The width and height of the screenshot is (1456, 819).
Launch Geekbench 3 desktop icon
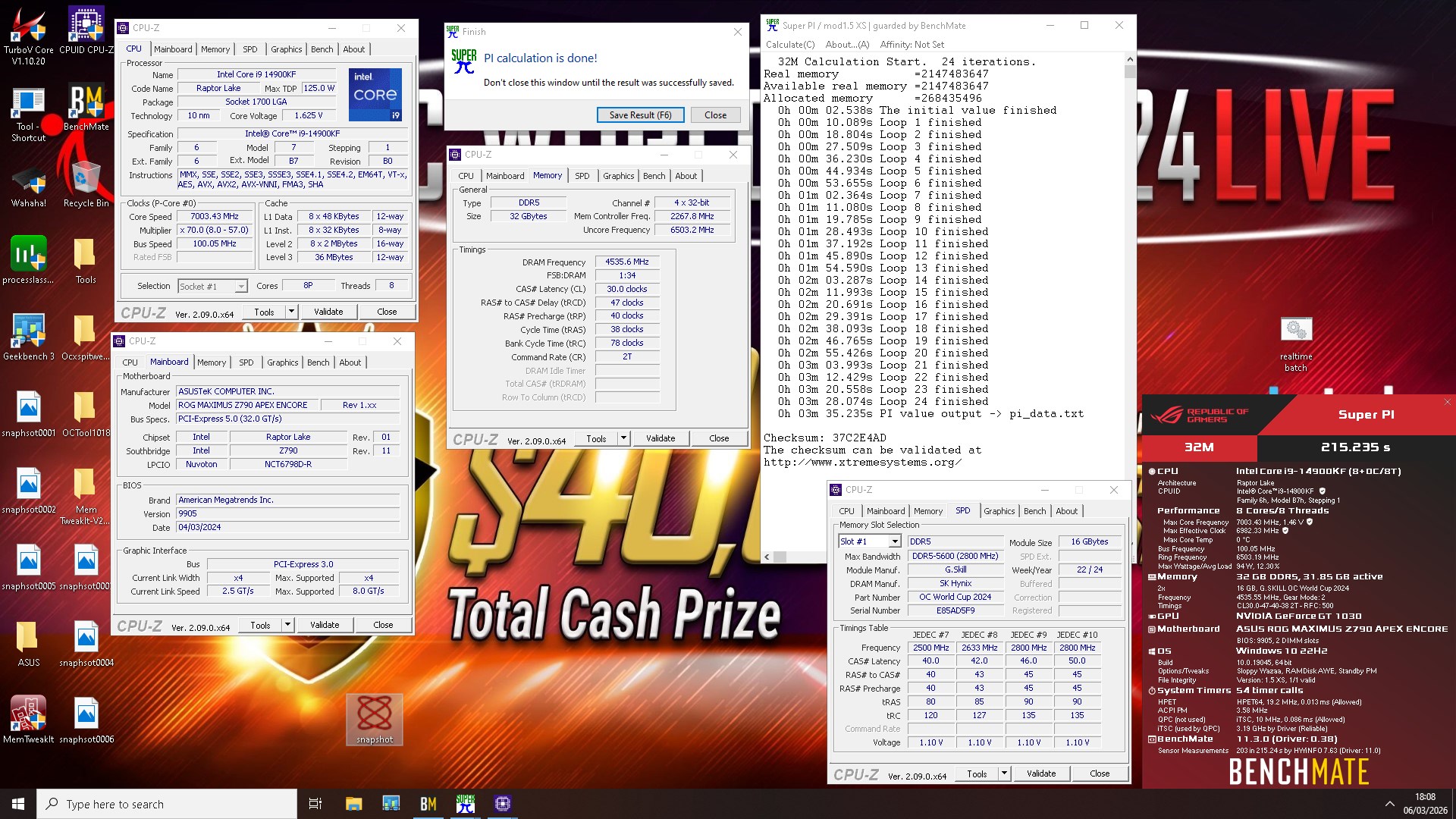(x=28, y=337)
